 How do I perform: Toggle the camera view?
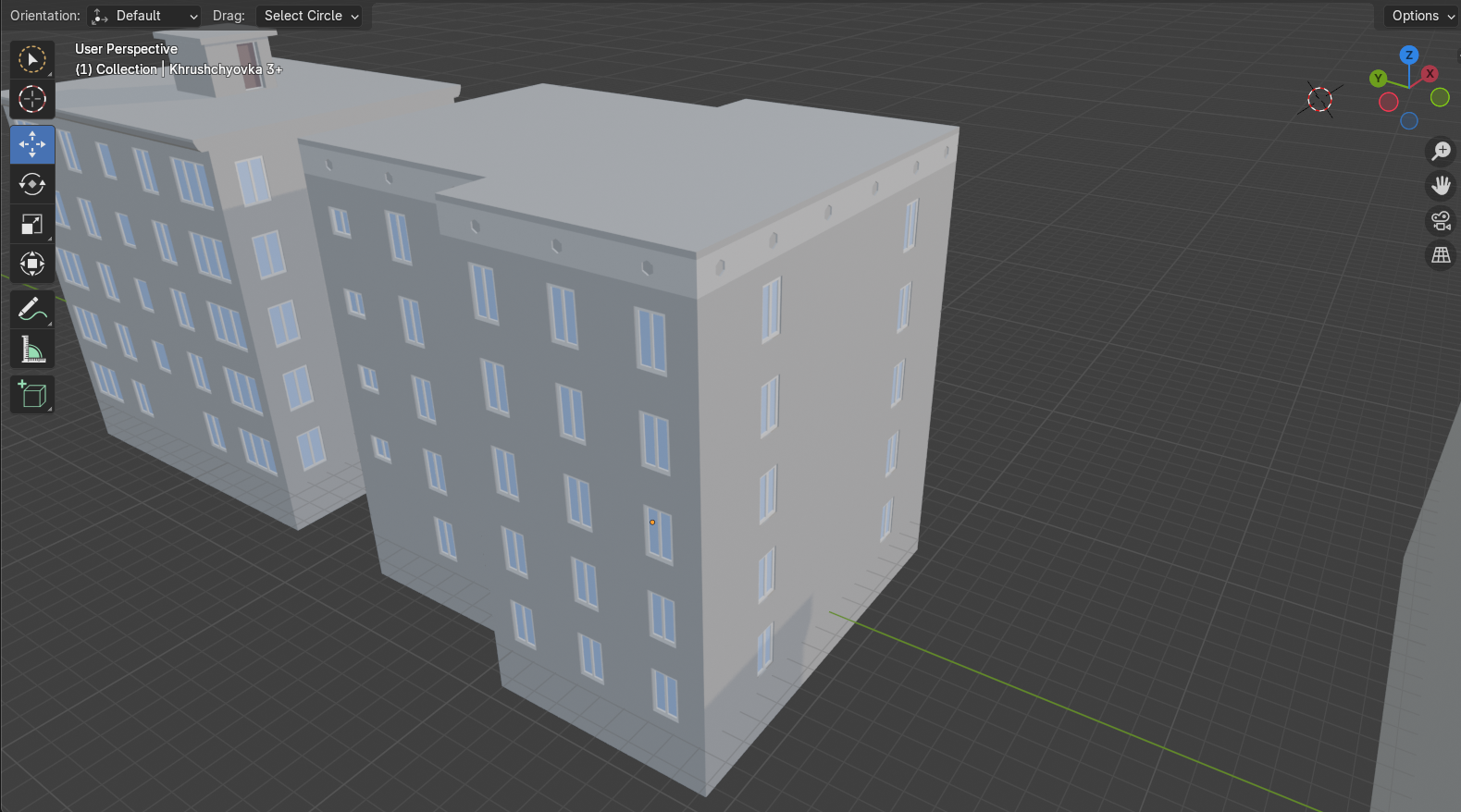[1441, 221]
